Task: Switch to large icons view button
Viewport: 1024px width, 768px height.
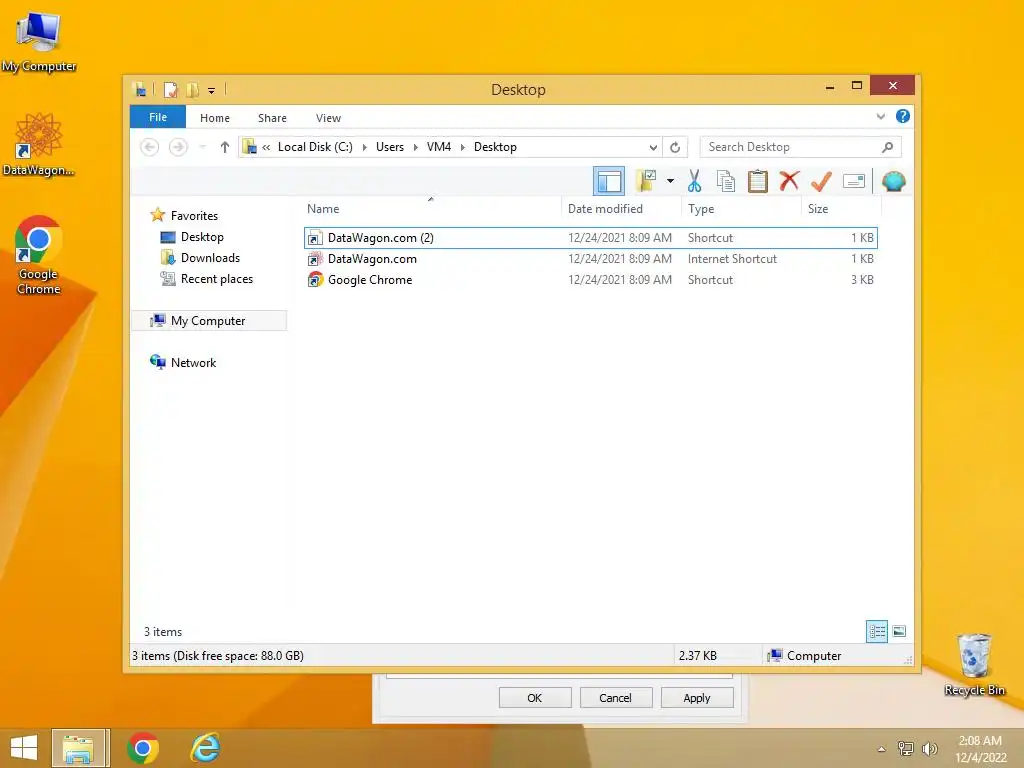Action: tap(899, 631)
